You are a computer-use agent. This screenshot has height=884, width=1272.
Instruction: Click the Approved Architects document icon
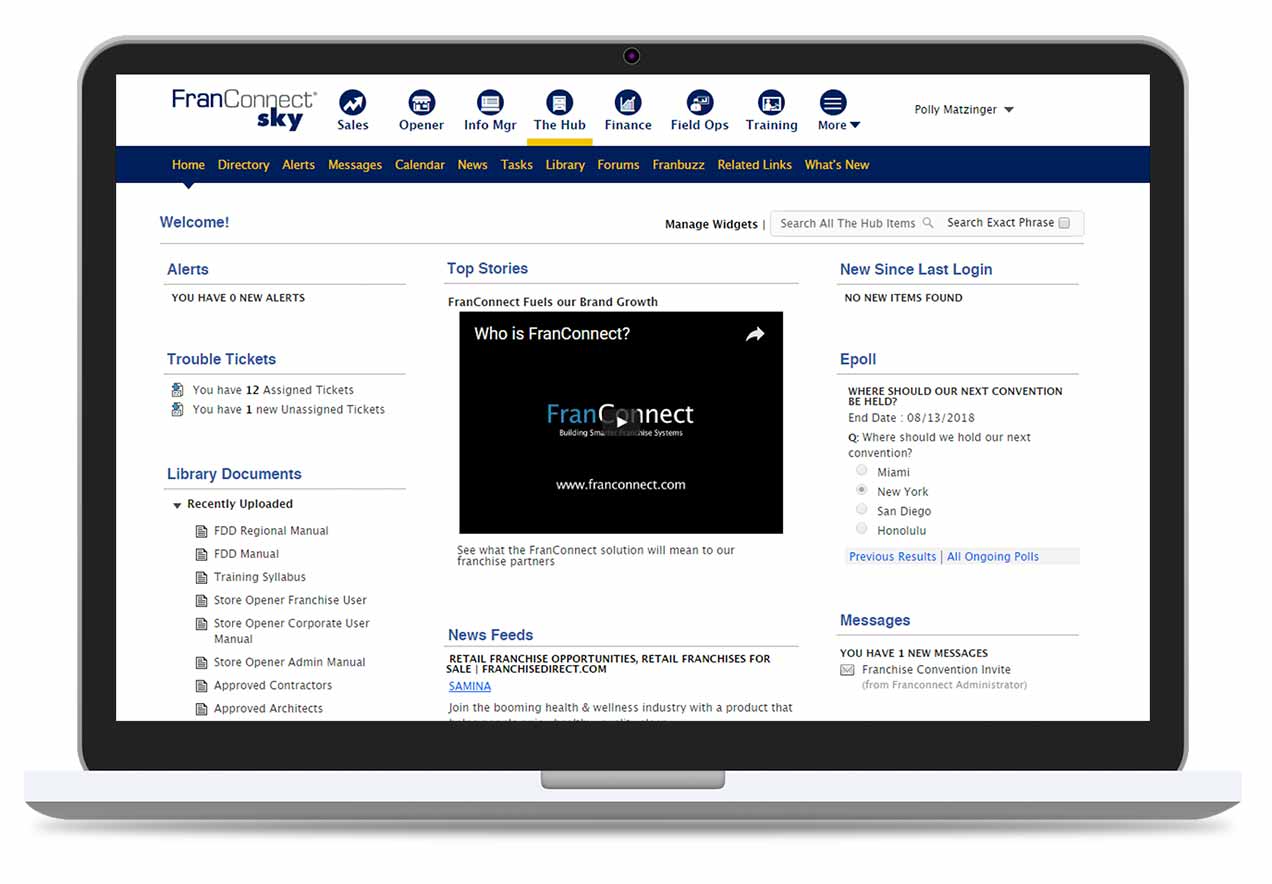point(201,708)
